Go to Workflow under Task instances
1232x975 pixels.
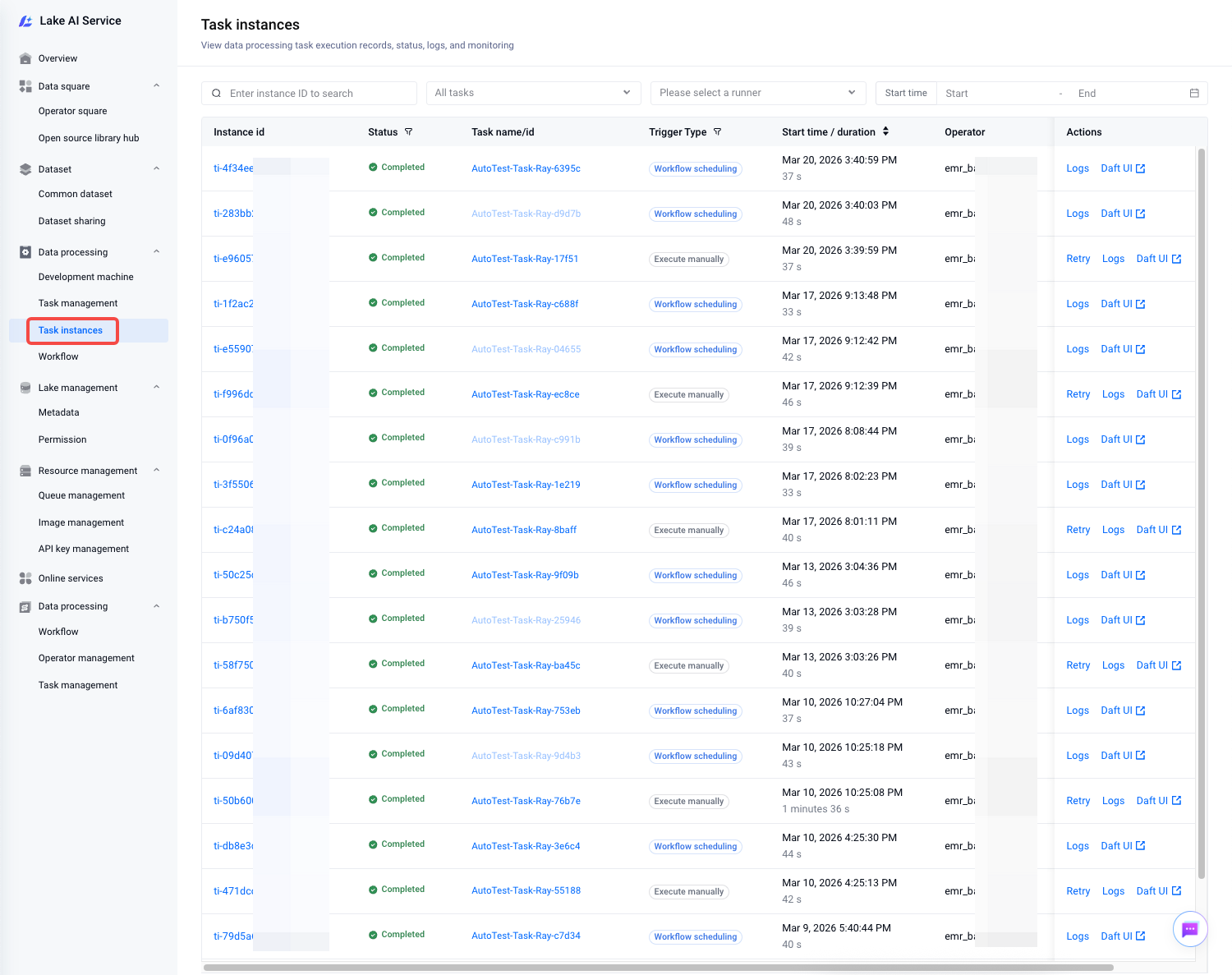(58, 356)
